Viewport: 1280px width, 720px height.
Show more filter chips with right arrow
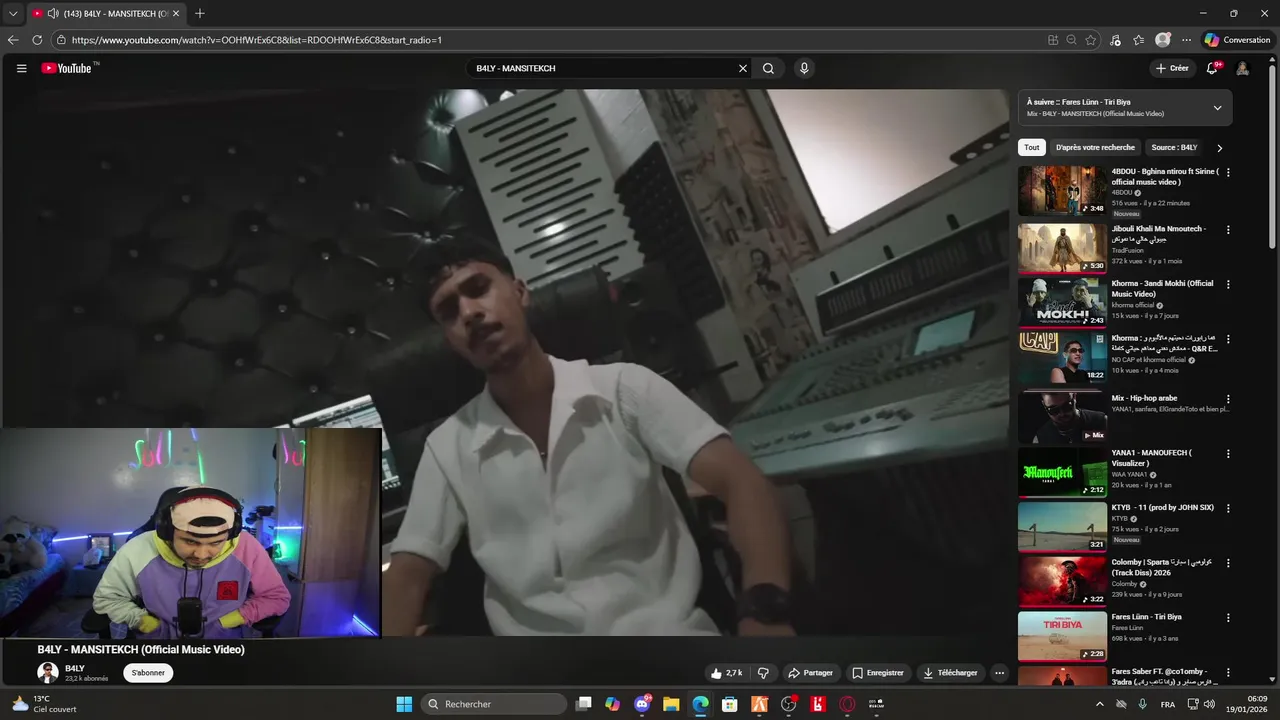tap(1219, 148)
